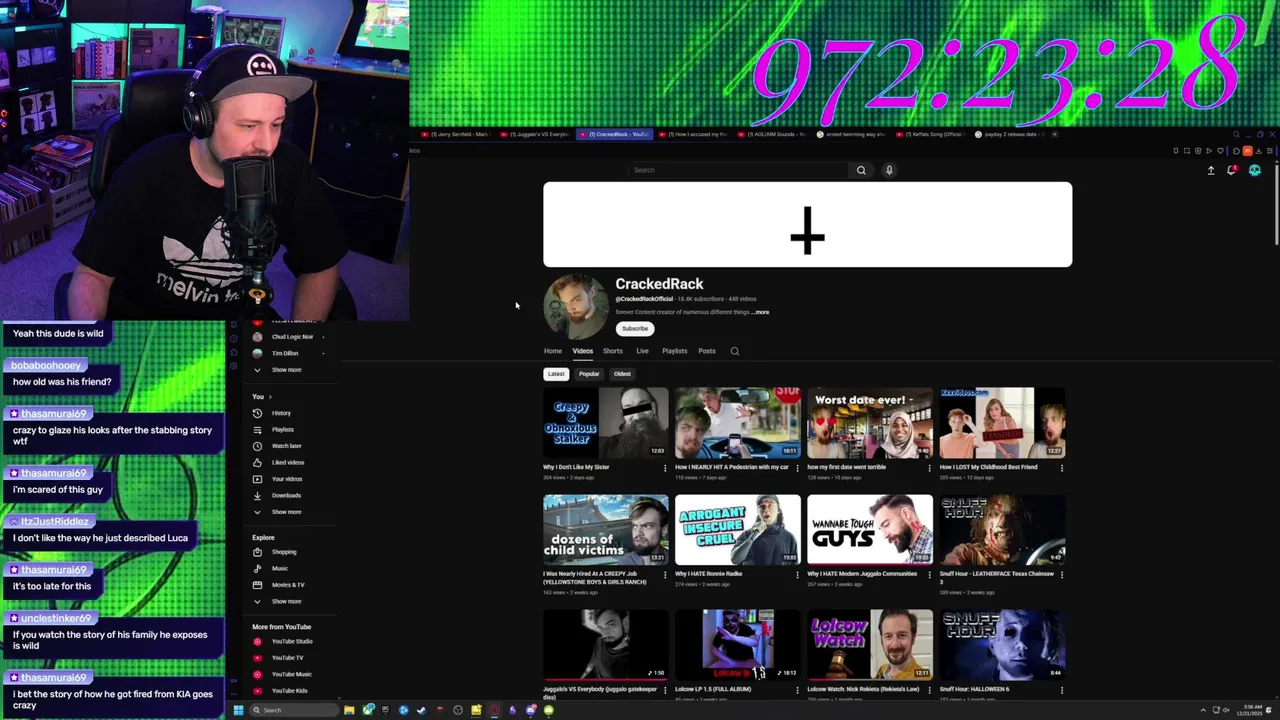Open Snuff Hour Leatherface thumbnail
The width and height of the screenshot is (1280, 720).
(1002, 530)
